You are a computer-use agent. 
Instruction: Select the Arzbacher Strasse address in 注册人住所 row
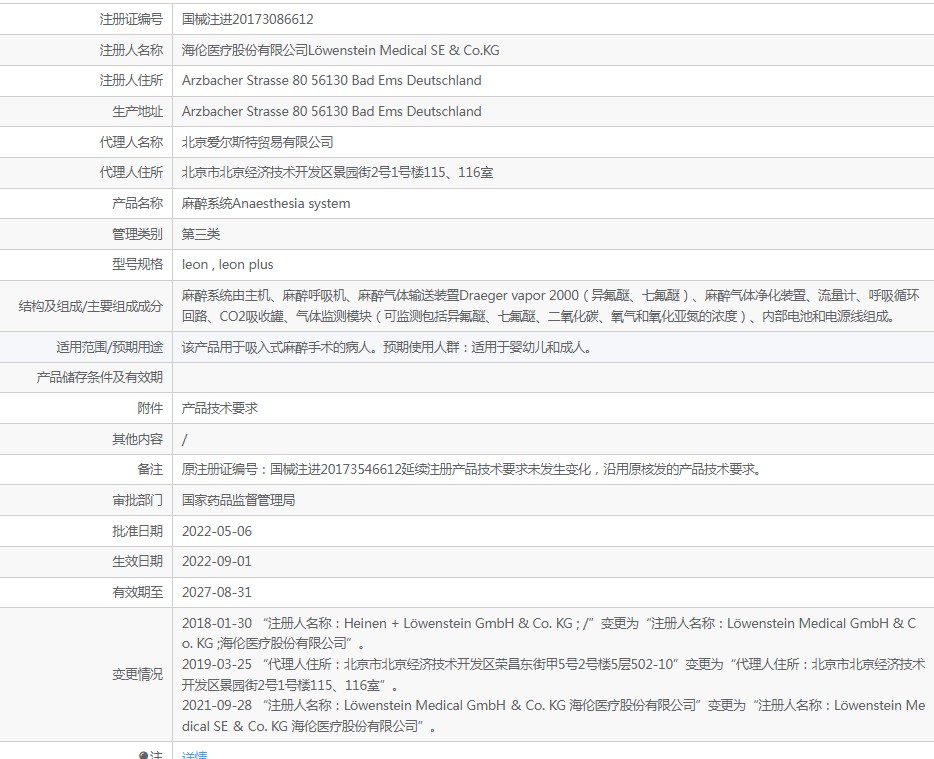click(332, 80)
